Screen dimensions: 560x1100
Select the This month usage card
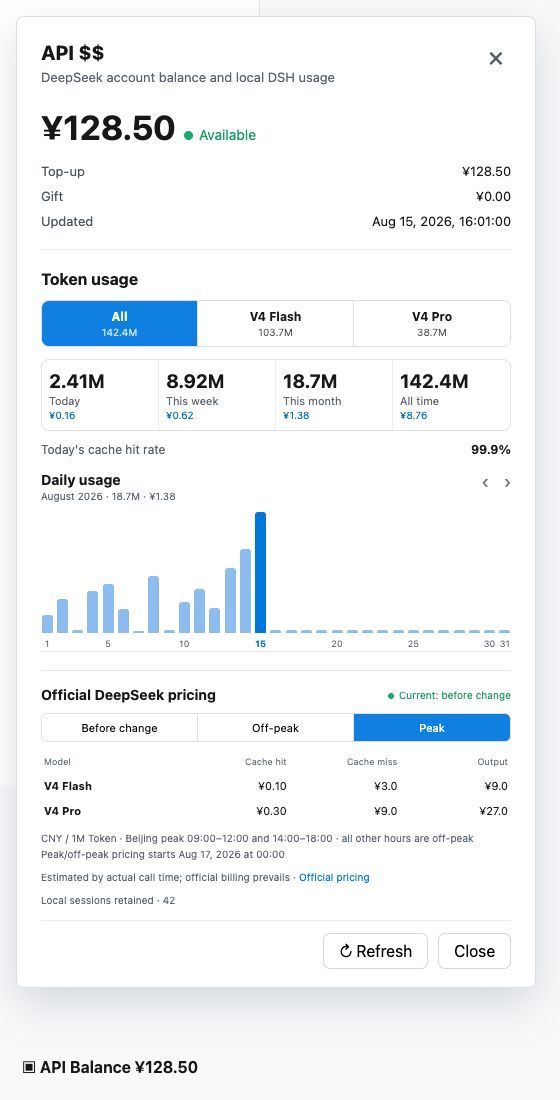(334, 395)
